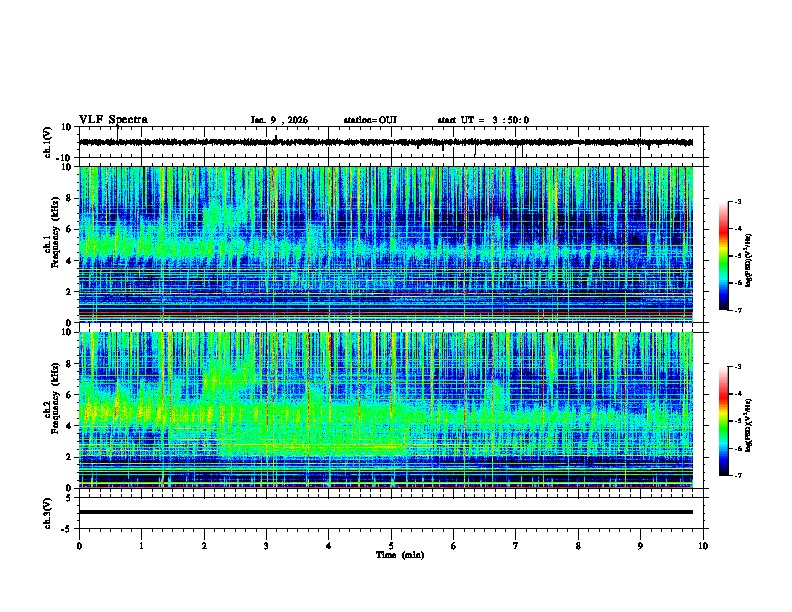This screenshot has width=792, height=612.
Task: Click the '10' tick on the time axis
Action: [x=703, y=546]
